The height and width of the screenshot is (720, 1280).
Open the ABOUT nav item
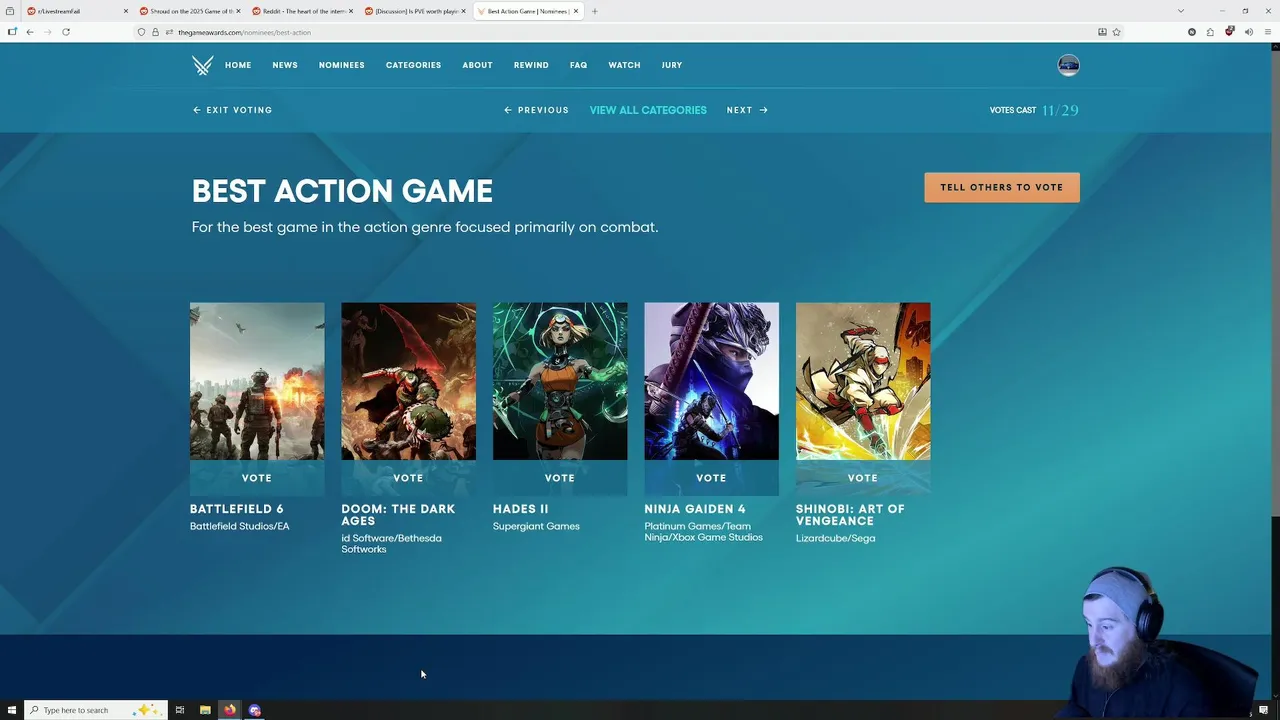(477, 65)
